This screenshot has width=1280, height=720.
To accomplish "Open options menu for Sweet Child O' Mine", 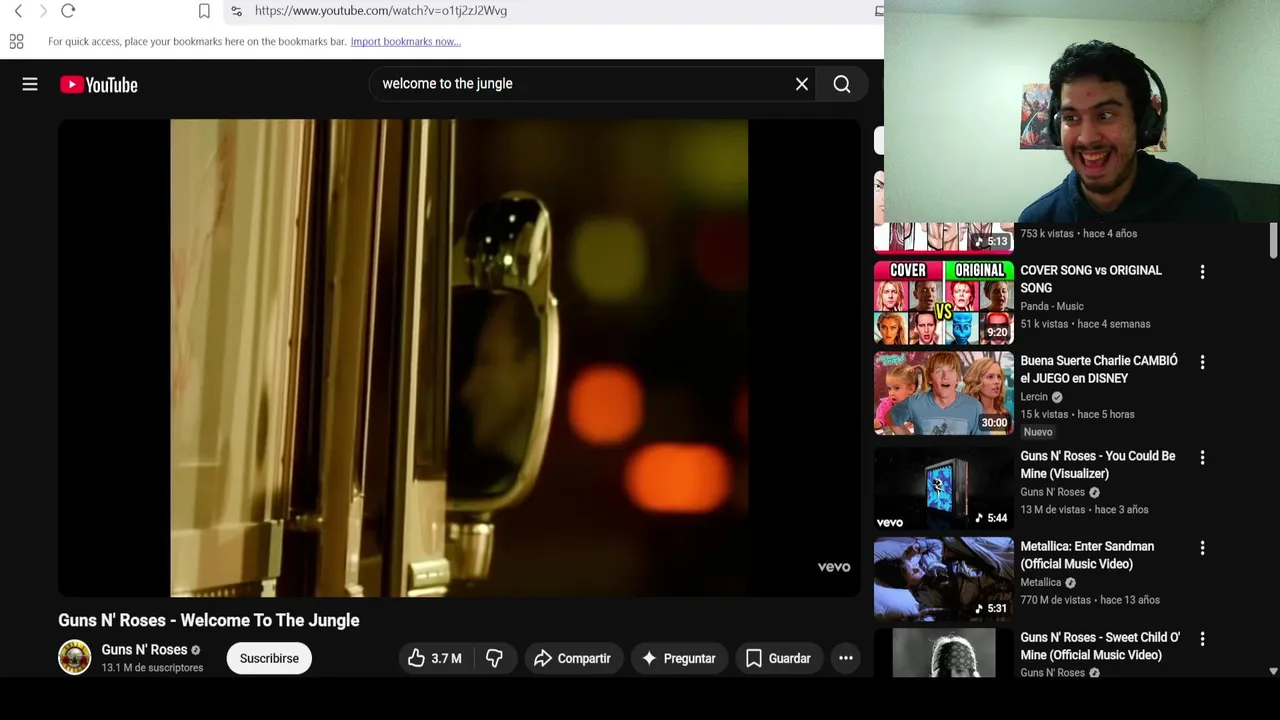I will (x=1202, y=638).
